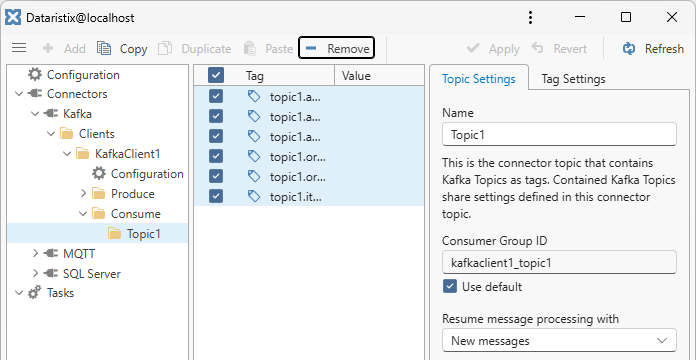This screenshot has height=360, width=696.
Task: Click the topic1.it... tag icon
Action: [x=254, y=196]
